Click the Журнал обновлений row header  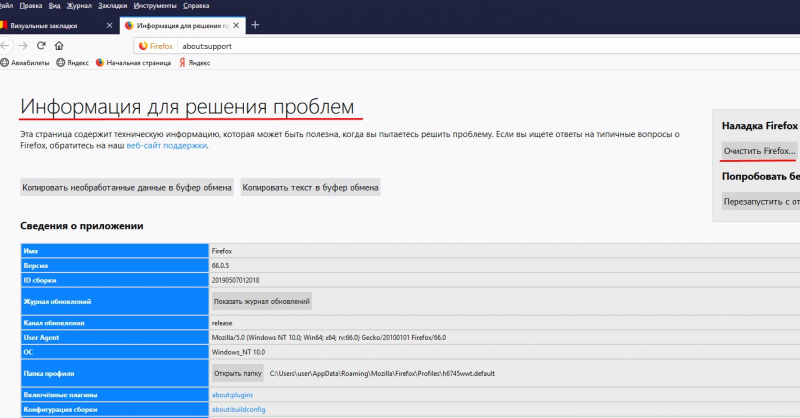click(115, 302)
